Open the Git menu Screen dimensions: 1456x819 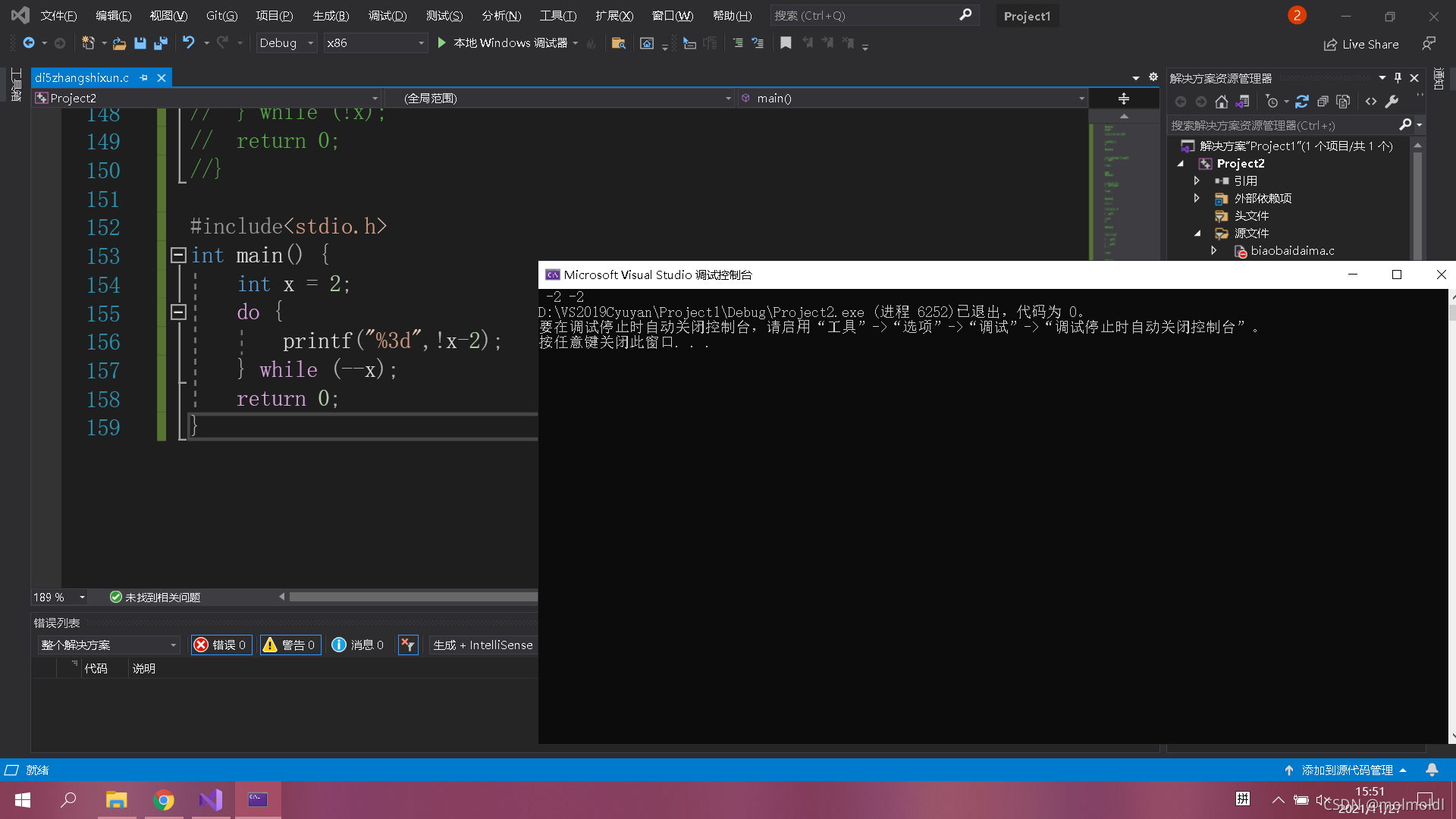pyautogui.click(x=222, y=15)
